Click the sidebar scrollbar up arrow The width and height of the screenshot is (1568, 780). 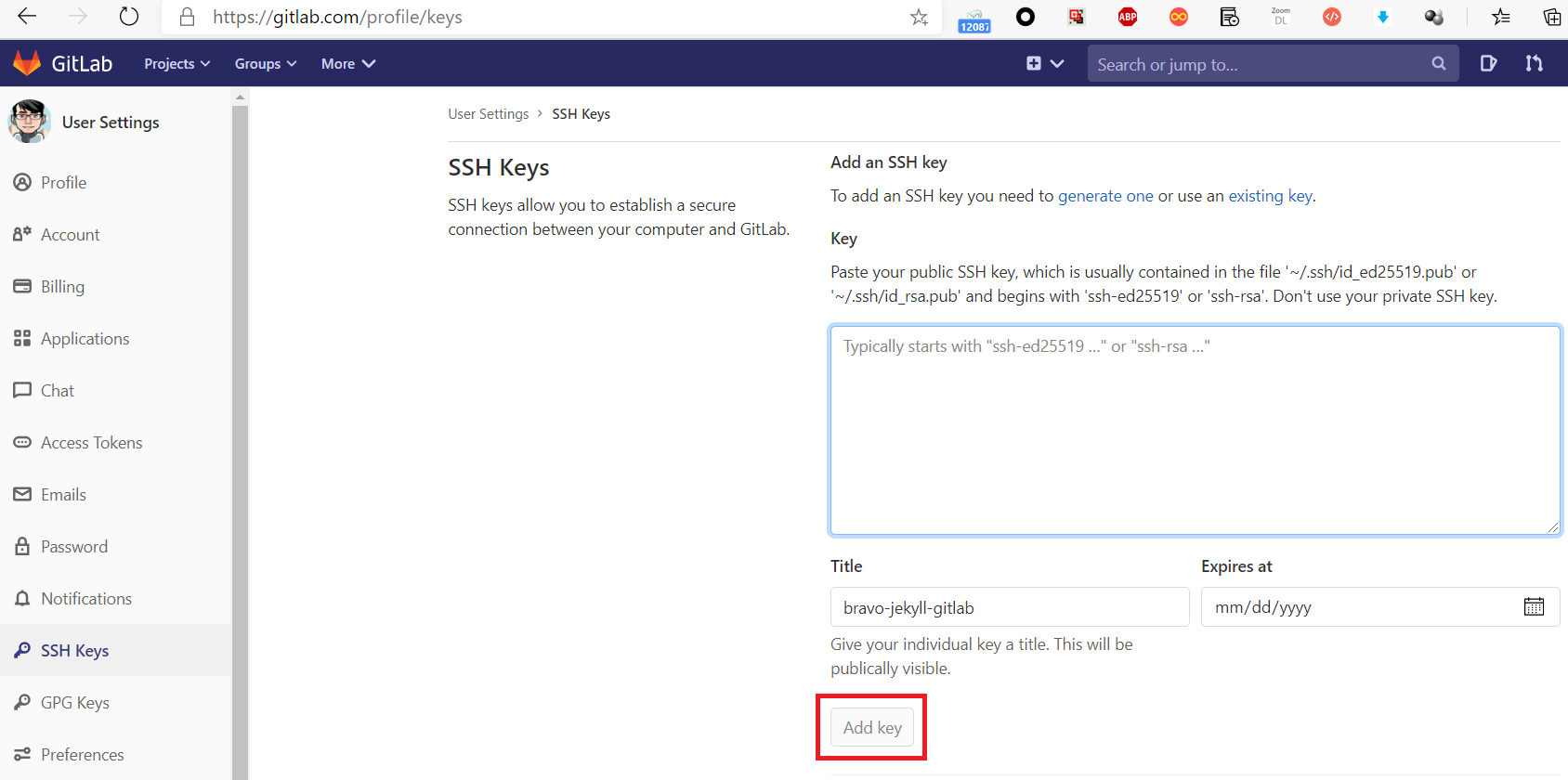coord(241,97)
